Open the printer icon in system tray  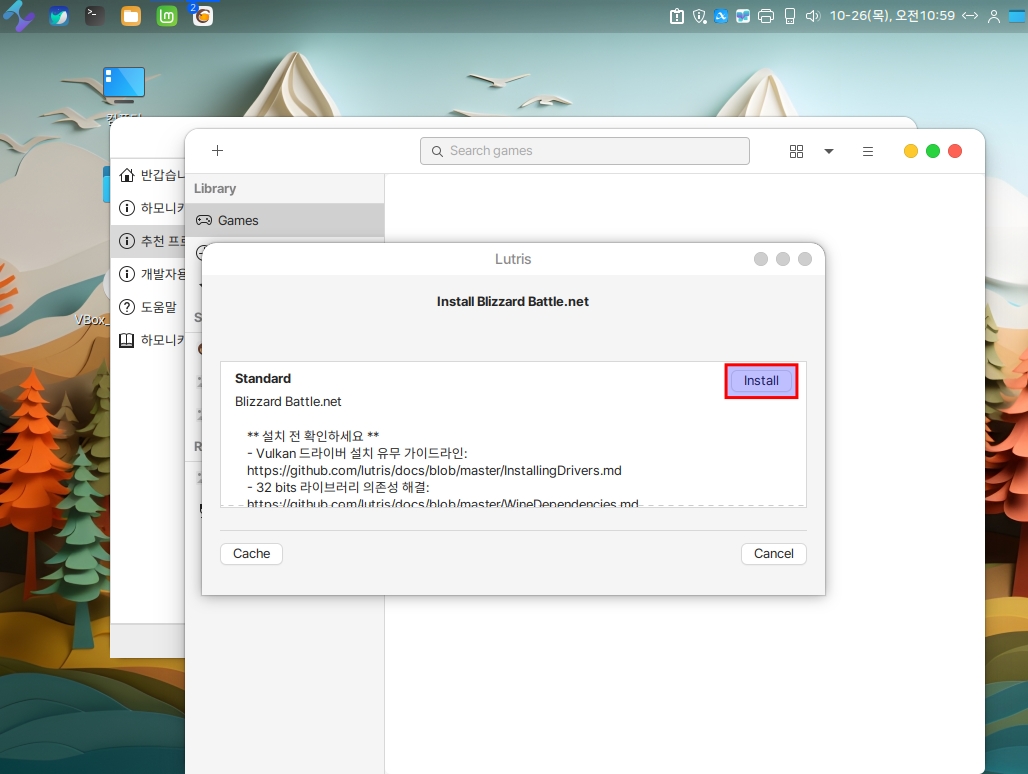click(766, 16)
